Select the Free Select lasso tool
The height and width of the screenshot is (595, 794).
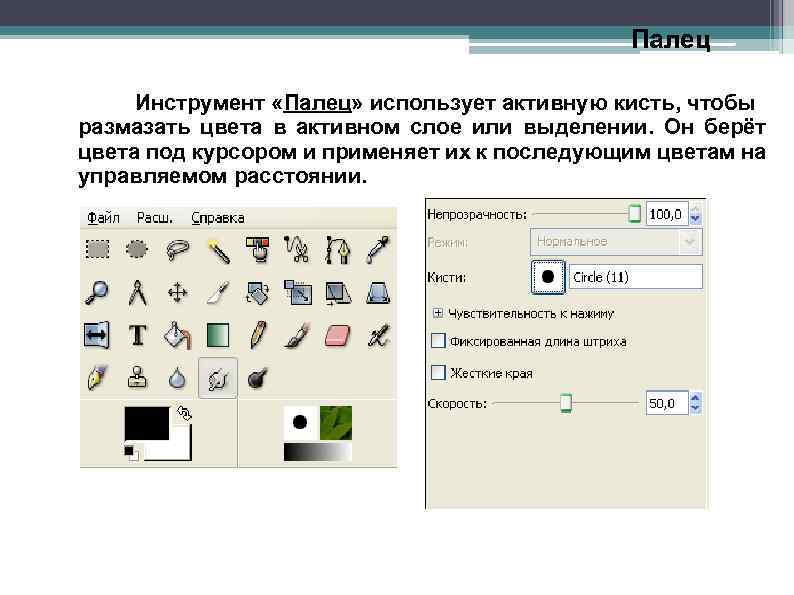[177, 250]
